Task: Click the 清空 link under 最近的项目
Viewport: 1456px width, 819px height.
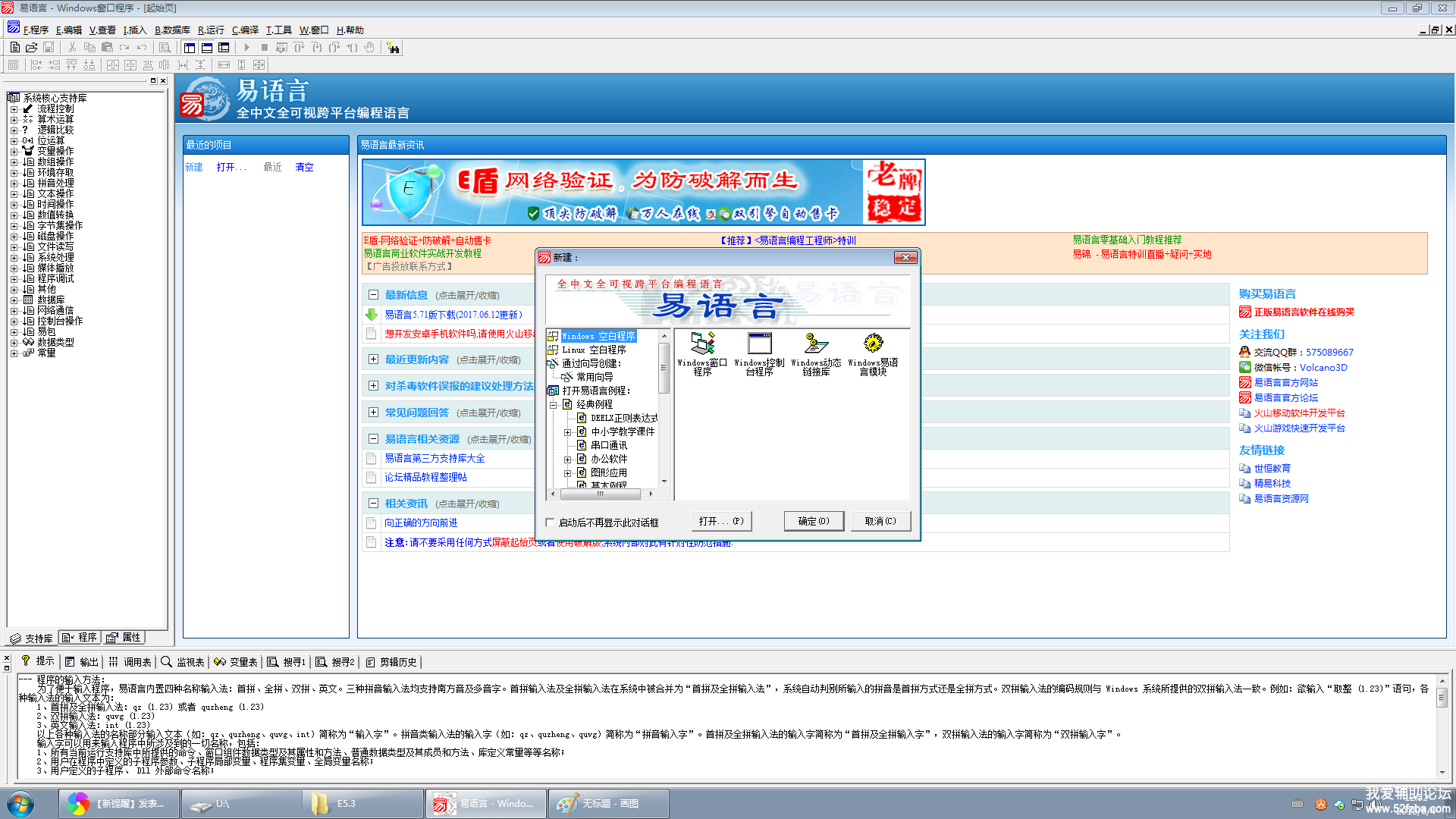Action: point(304,167)
